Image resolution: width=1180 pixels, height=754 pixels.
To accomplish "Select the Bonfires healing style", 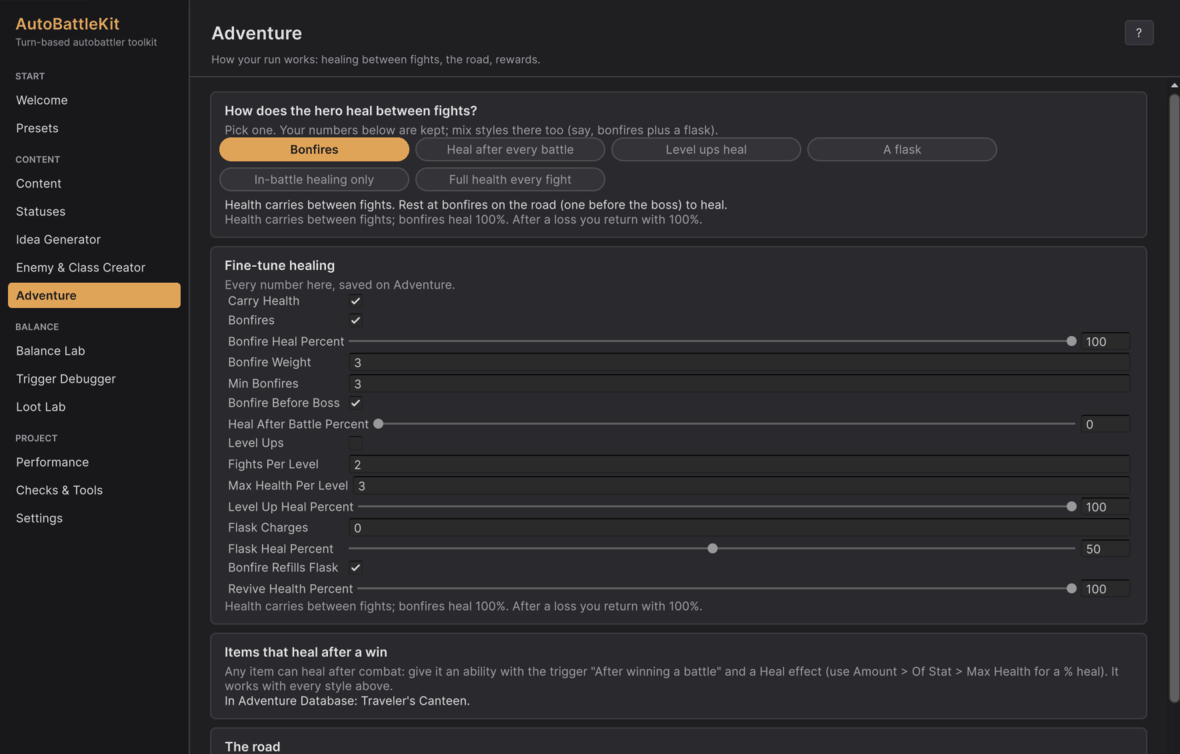I will tap(314, 150).
